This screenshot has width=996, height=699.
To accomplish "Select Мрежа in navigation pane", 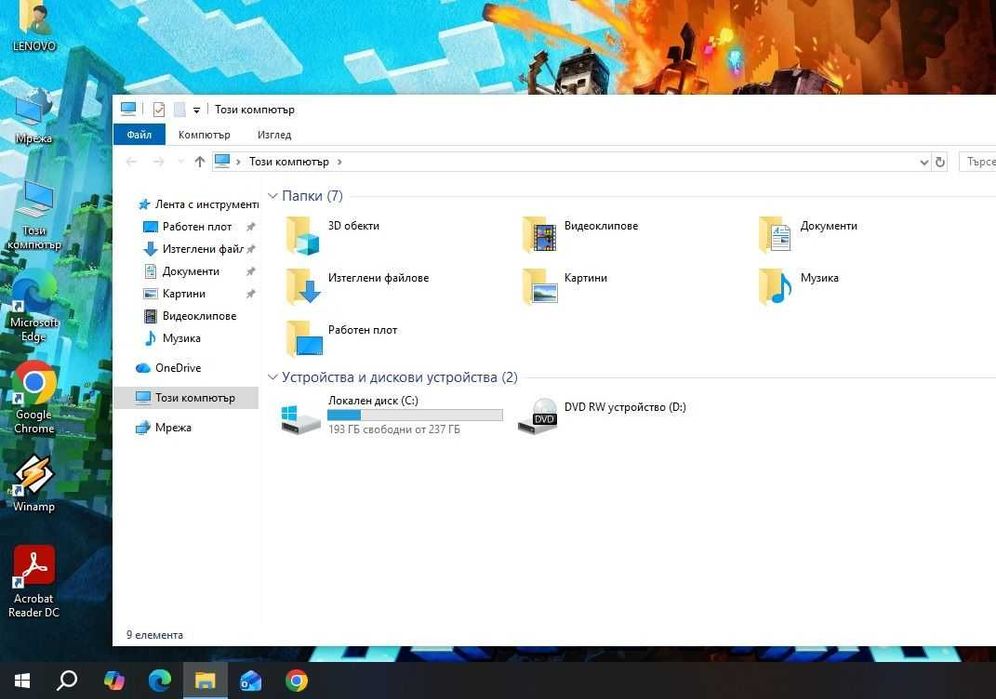I will (x=164, y=428).
